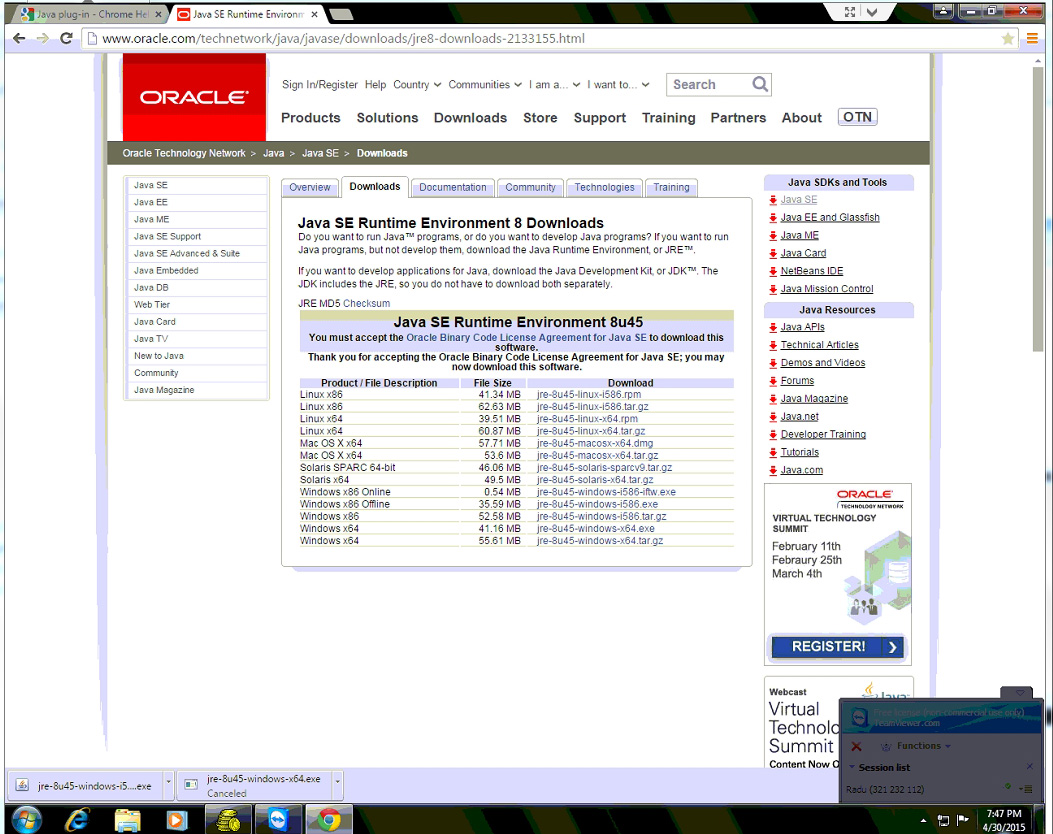Open File Explorer from taskbar

tap(127, 820)
